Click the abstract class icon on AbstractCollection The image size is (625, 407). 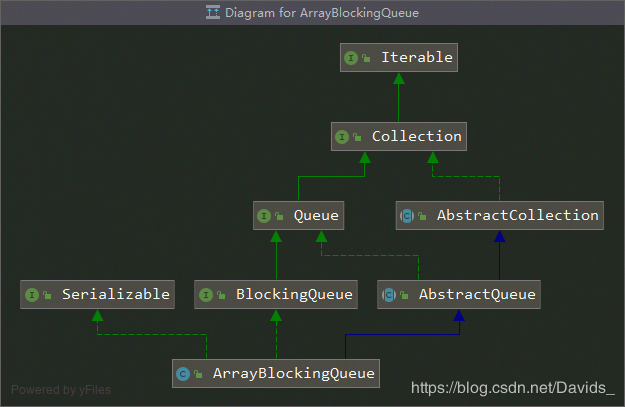[x=407, y=216]
